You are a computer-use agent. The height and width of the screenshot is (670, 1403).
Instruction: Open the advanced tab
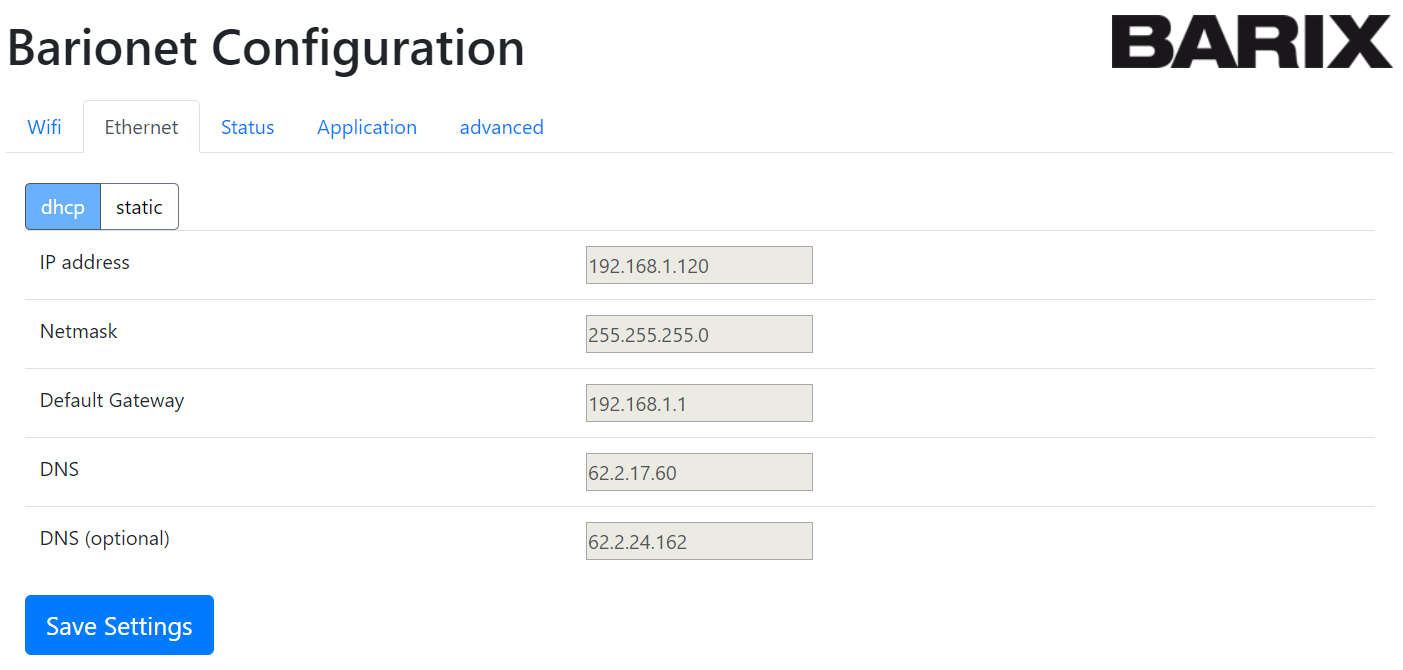(x=501, y=127)
